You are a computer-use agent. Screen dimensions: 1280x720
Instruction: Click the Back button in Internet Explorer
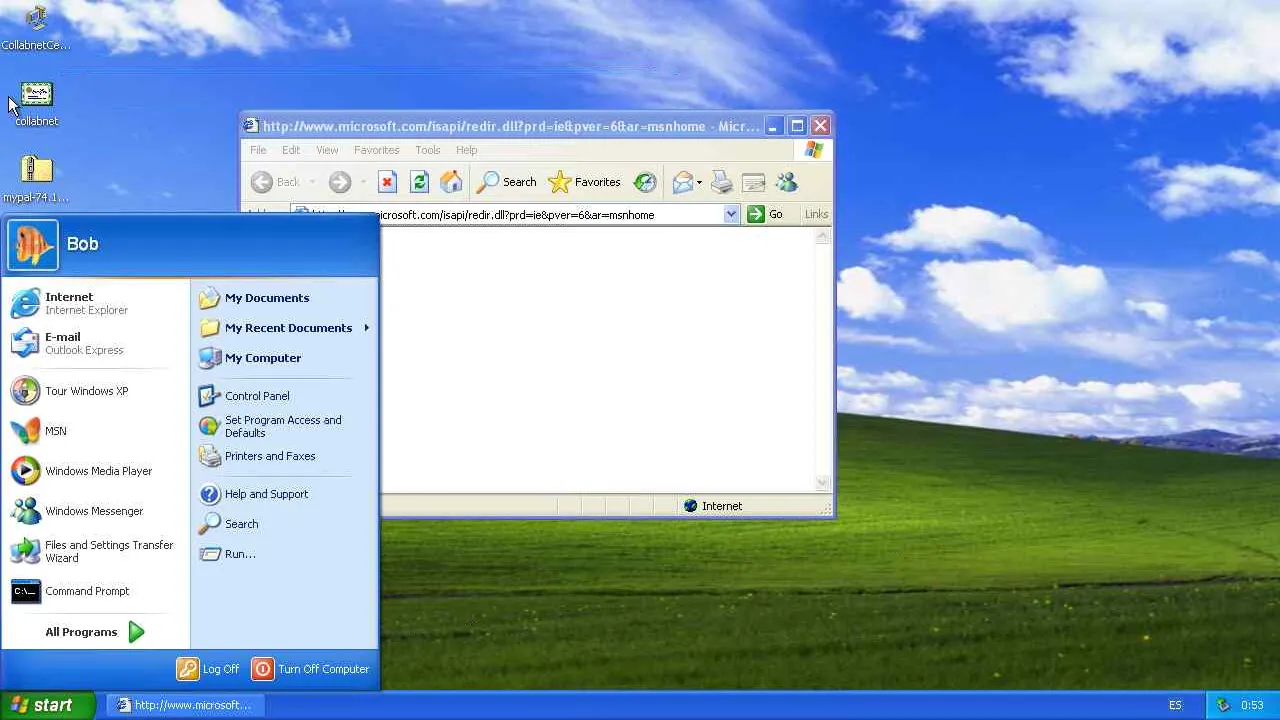276,182
